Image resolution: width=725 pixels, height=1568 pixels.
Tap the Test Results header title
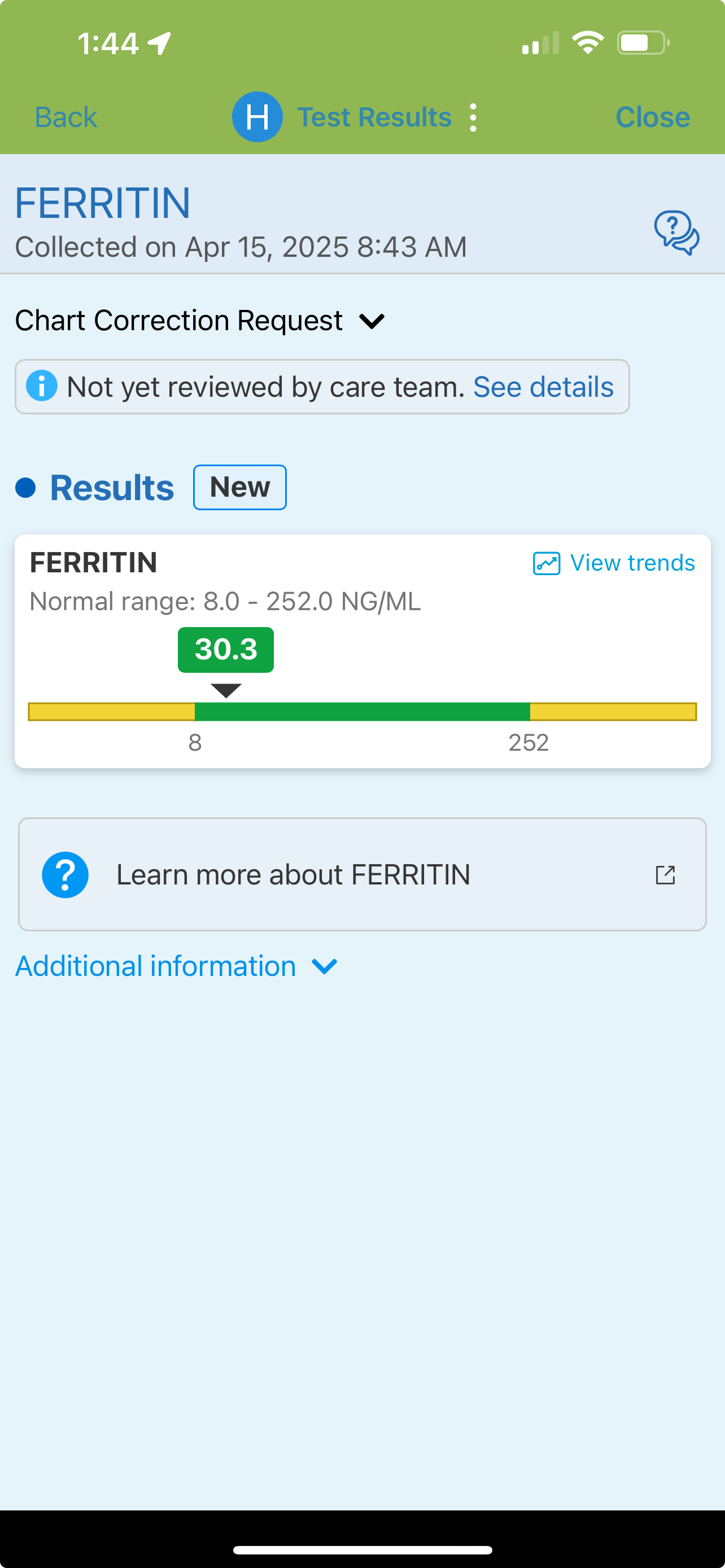pyautogui.click(x=374, y=117)
